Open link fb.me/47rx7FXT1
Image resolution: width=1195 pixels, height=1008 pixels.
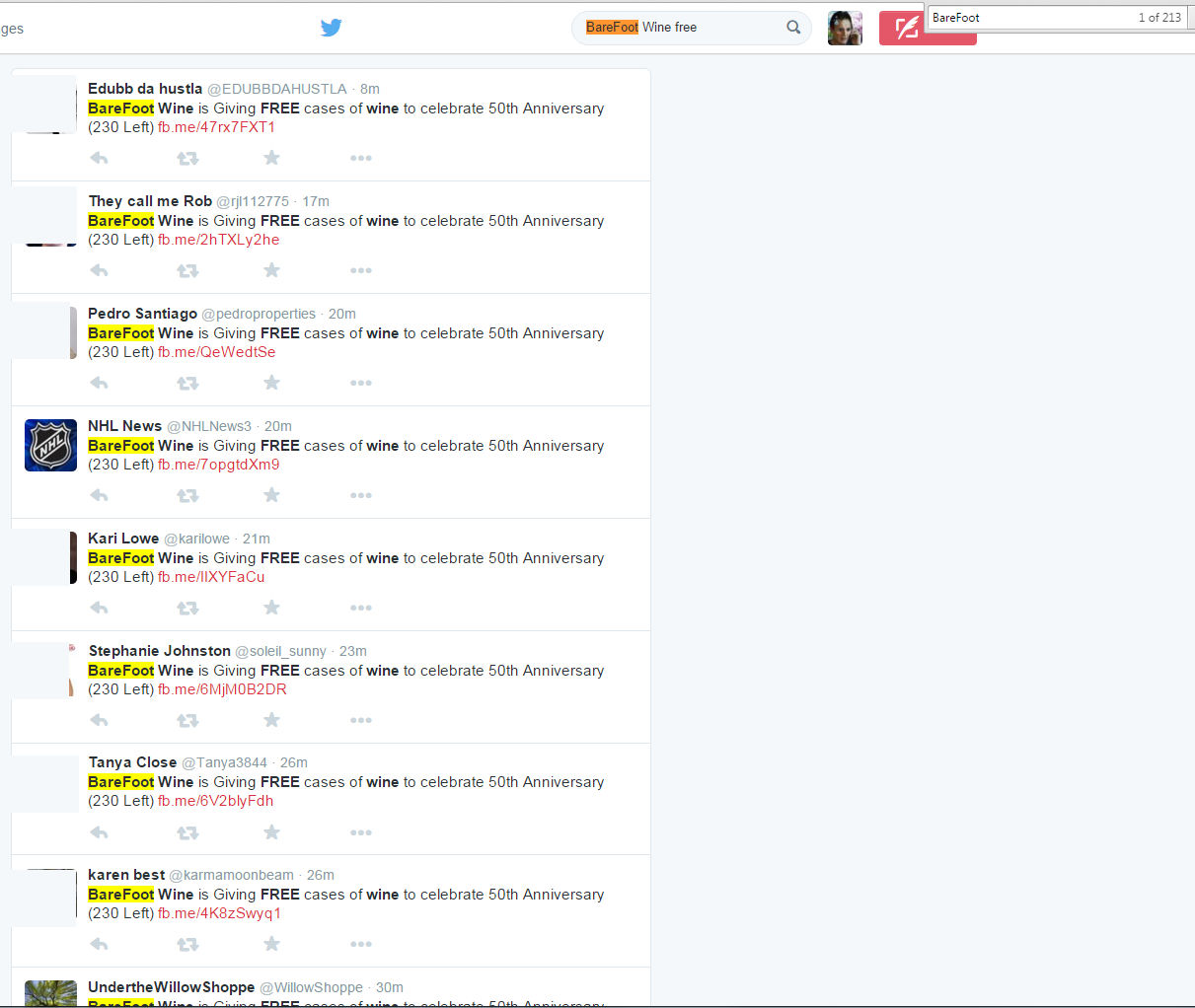tap(216, 127)
